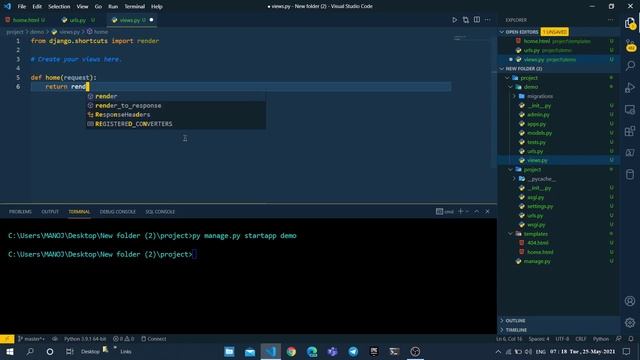The height and width of the screenshot is (360, 640).
Task: Run the Python file with play icon
Action: pos(454,20)
